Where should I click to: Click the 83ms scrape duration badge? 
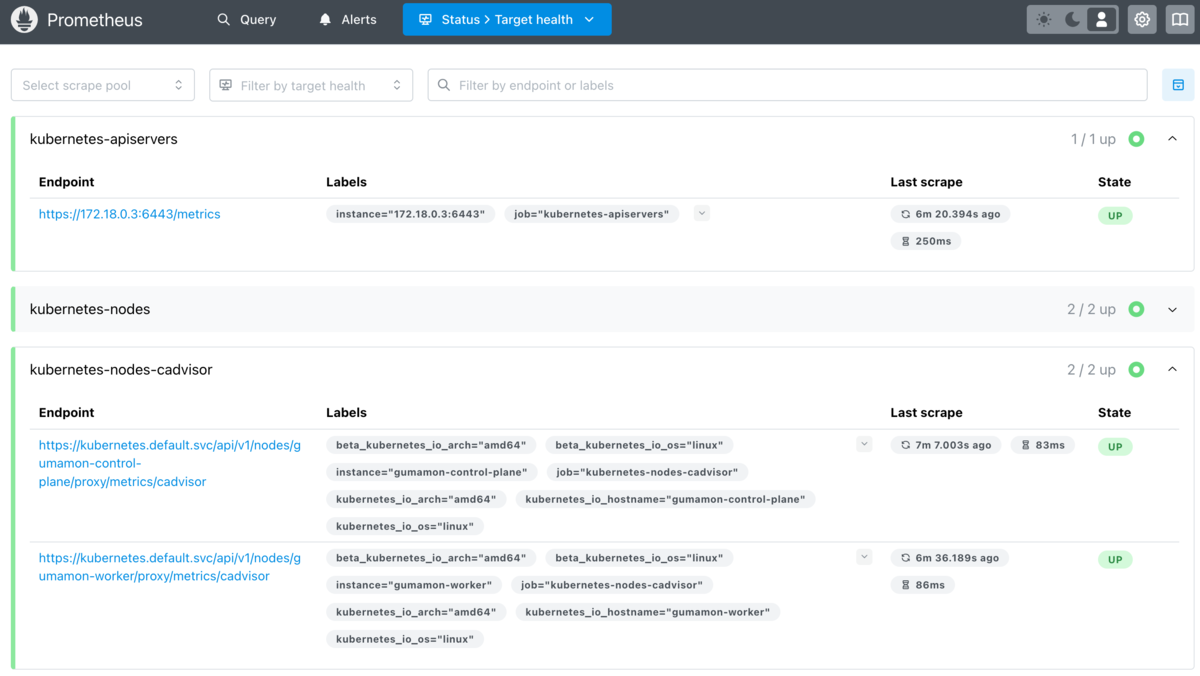pyautogui.click(x=1043, y=445)
